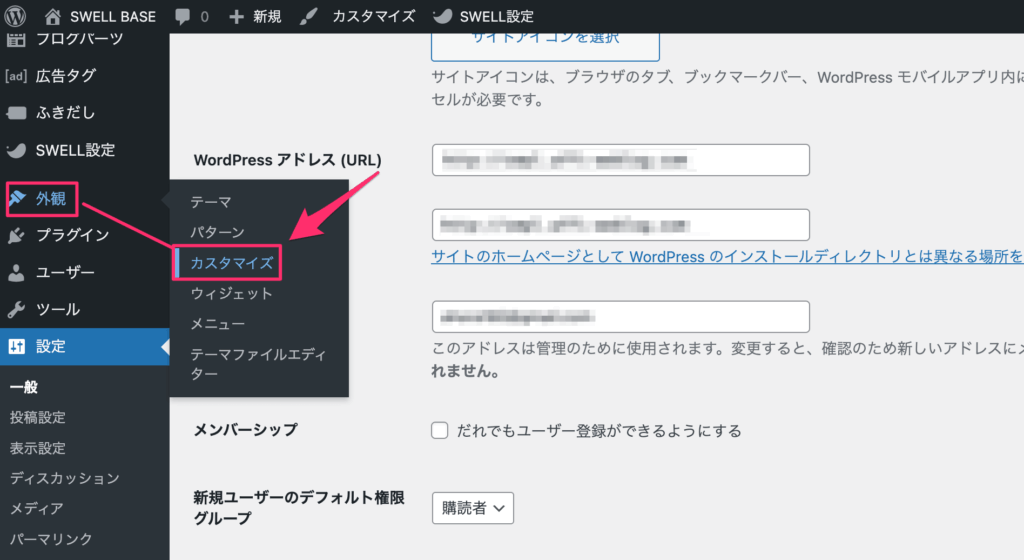Open the 購読者 role dropdown
1024x560 pixels.
473,508
